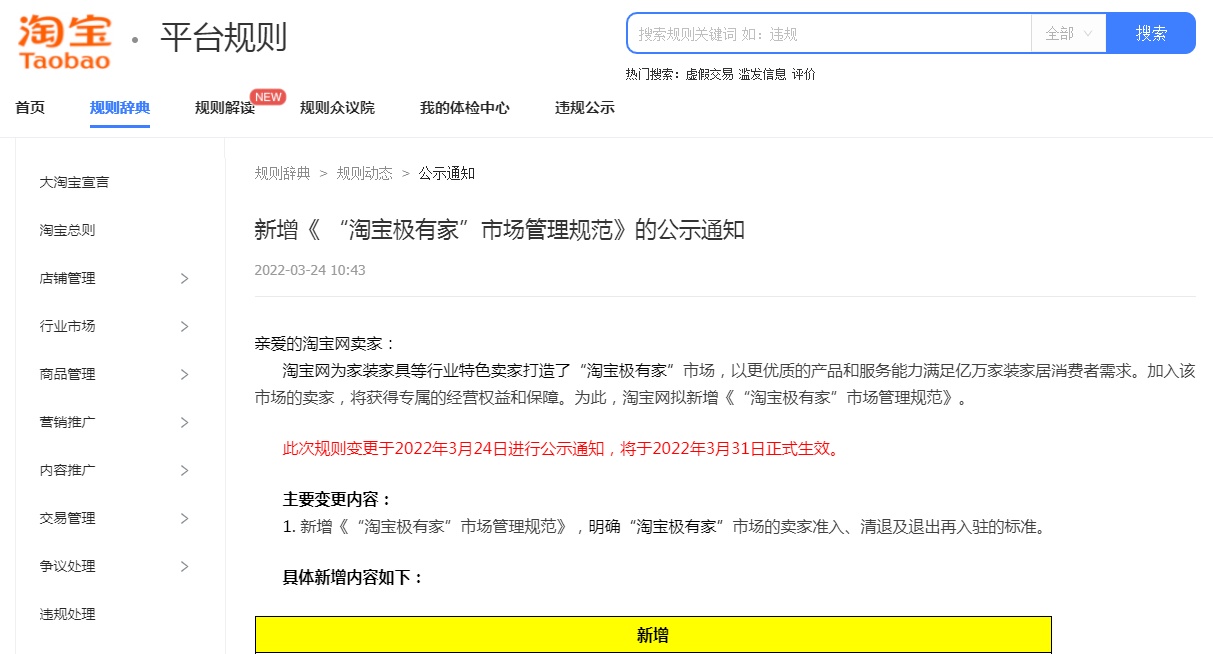Select 店铺管理 in the sidebar
Screen dimensions: 1213x654
(x=68, y=278)
